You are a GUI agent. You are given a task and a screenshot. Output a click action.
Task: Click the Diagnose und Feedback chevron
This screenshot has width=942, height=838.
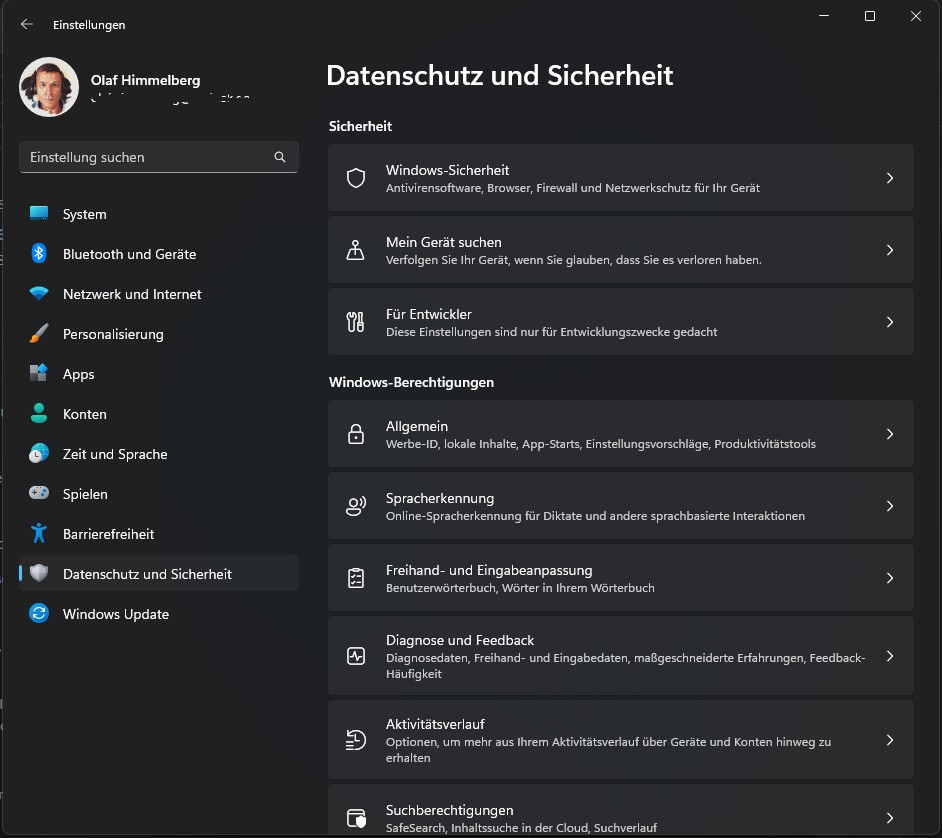890,656
